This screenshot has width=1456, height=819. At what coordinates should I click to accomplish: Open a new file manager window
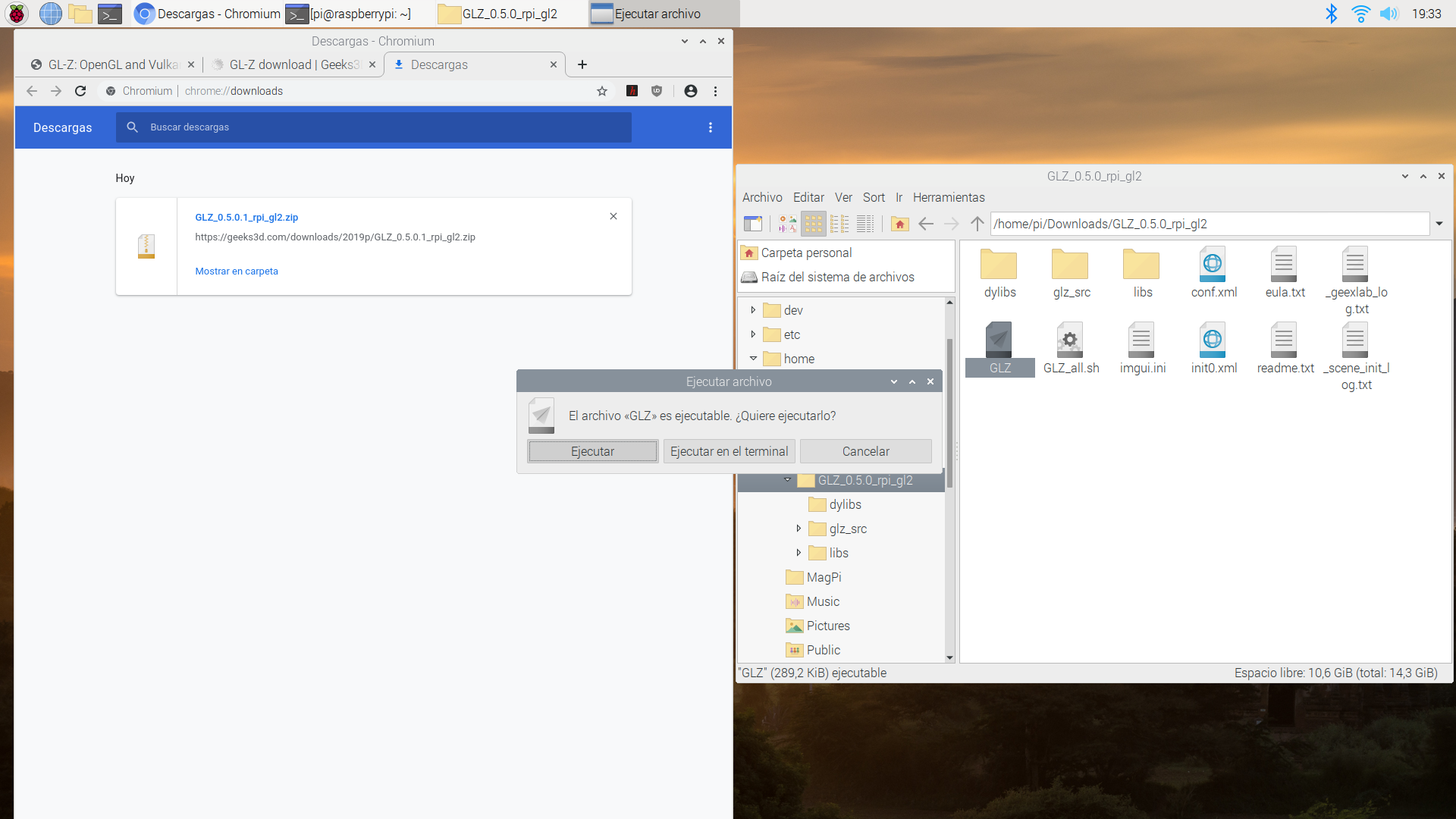tap(752, 224)
